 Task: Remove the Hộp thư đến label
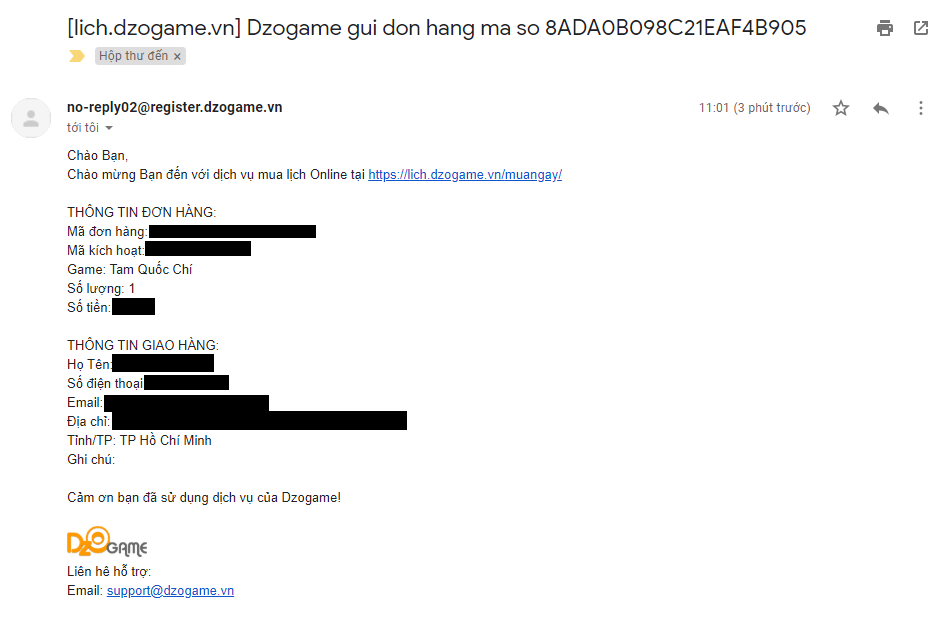click(x=177, y=57)
